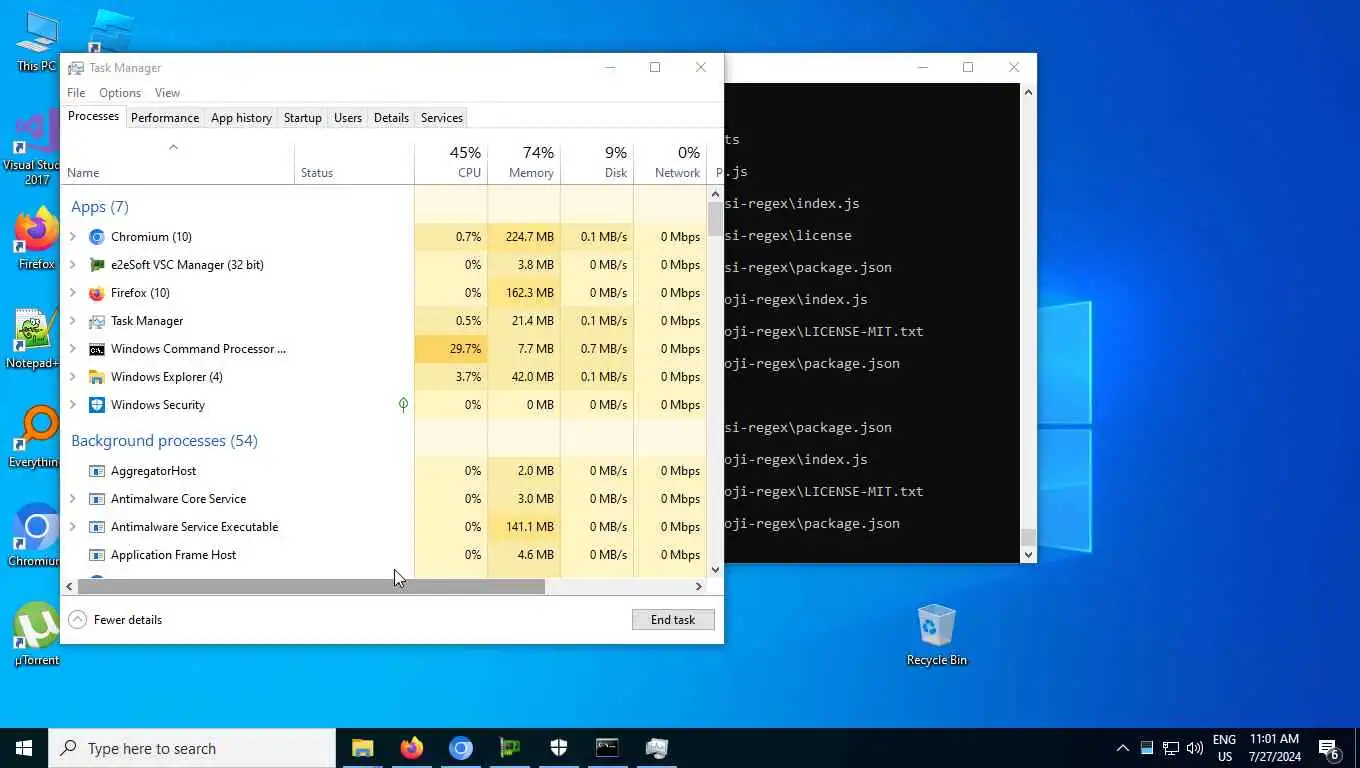The height and width of the screenshot is (768, 1360).
Task: Select the Firefox desktop shortcut
Action: tap(37, 240)
